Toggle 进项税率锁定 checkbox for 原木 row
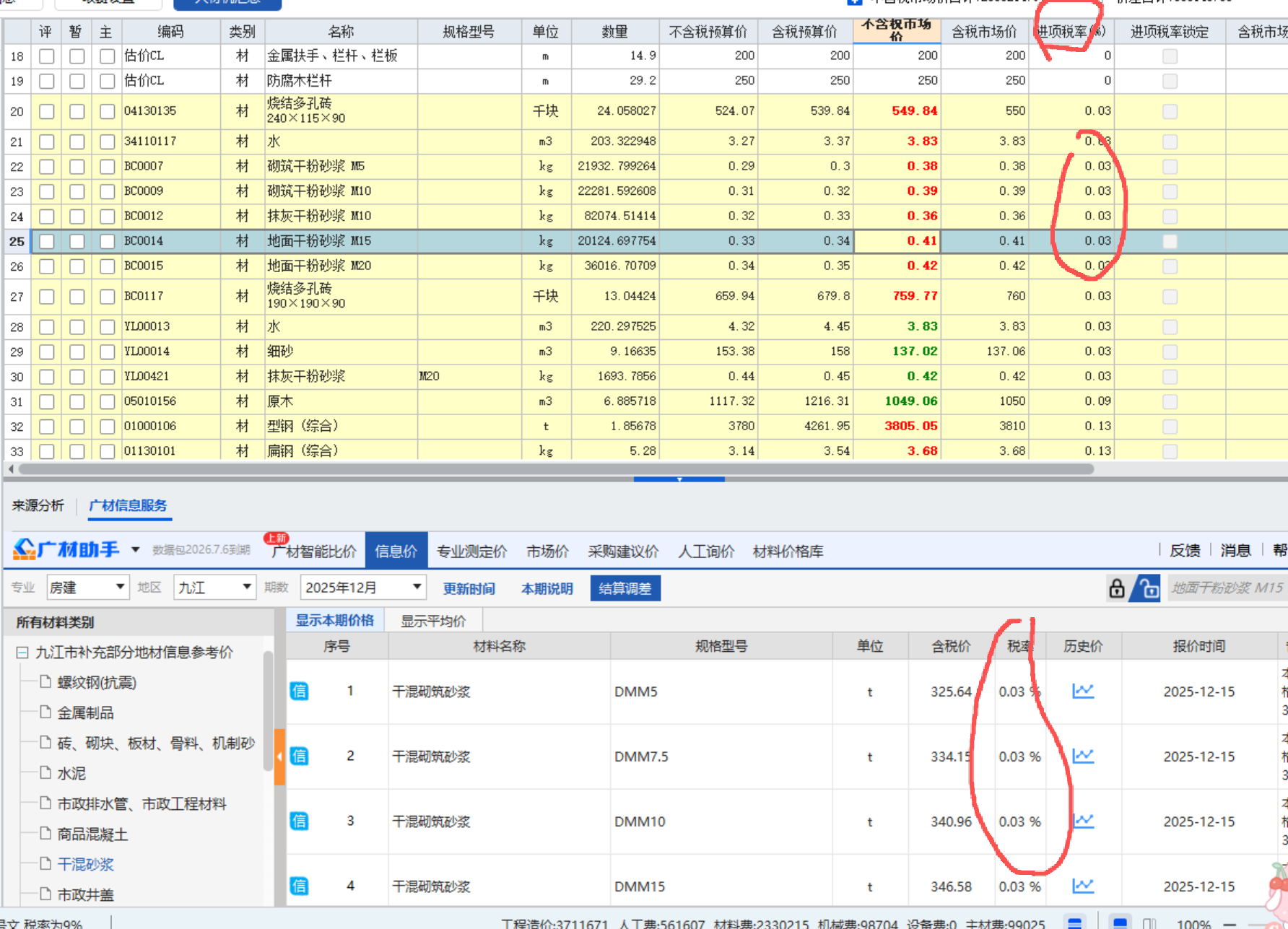This screenshot has height=929, width=1288. pyautogui.click(x=1170, y=401)
